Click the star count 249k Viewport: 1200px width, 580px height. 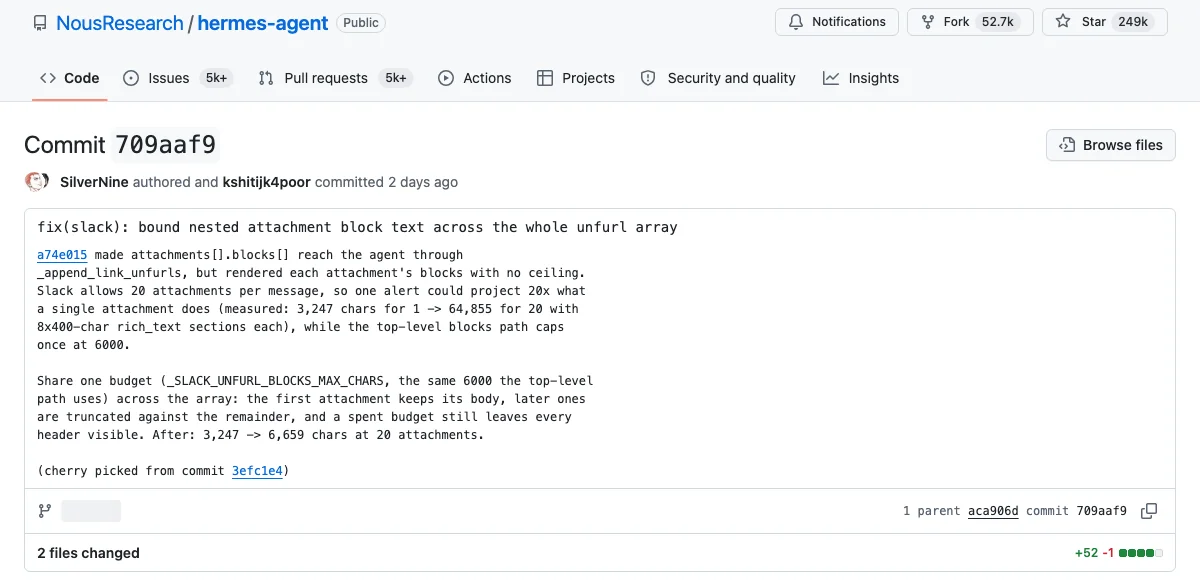coord(1133,22)
